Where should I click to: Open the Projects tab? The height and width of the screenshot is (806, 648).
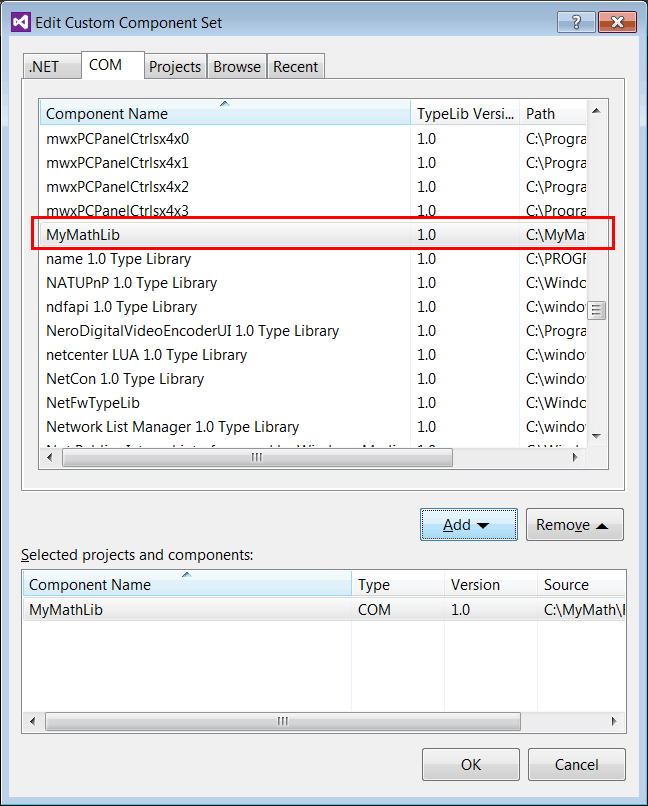(x=175, y=66)
